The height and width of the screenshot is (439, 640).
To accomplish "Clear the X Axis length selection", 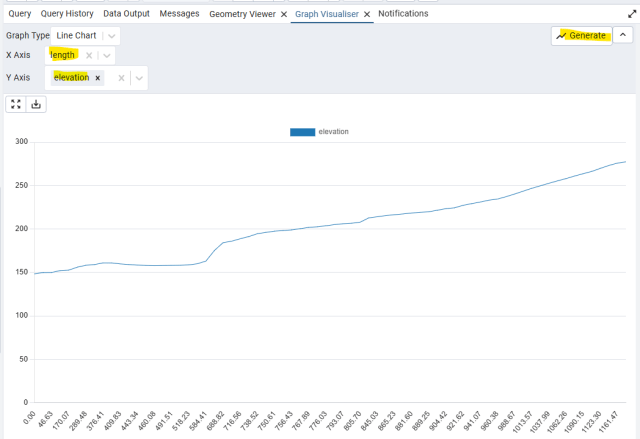I will click(89, 55).
